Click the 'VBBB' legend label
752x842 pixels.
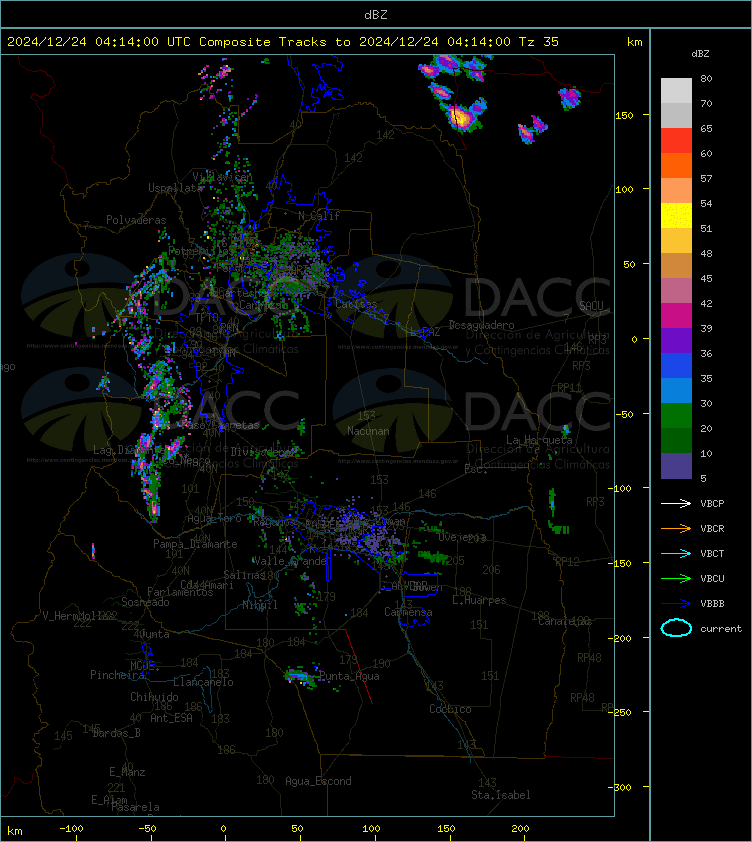pos(712,604)
